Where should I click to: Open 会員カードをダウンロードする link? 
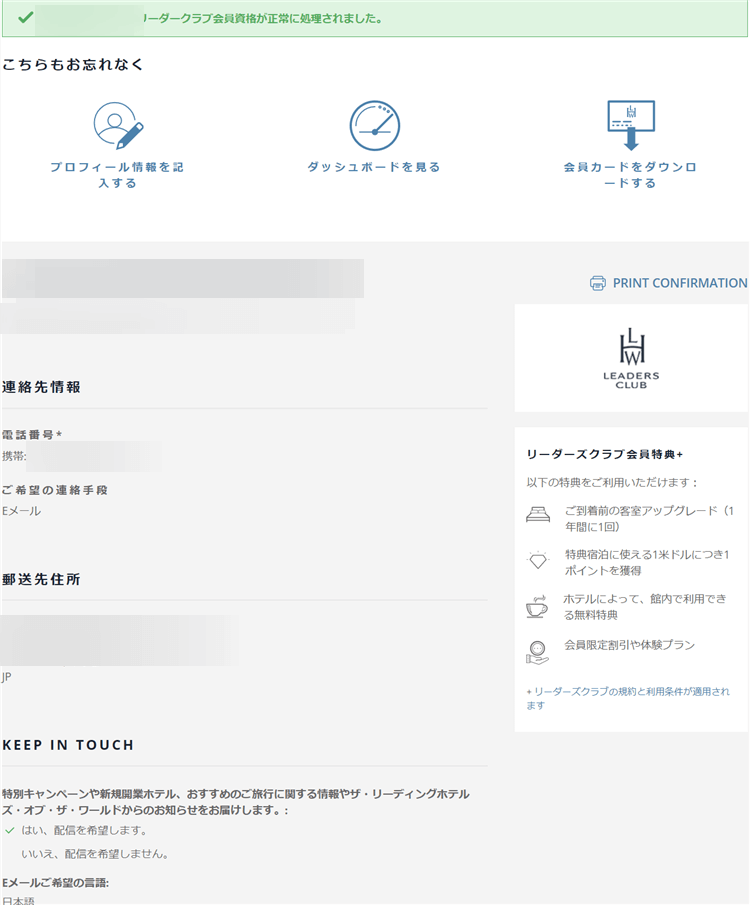[x=630, y=175]
